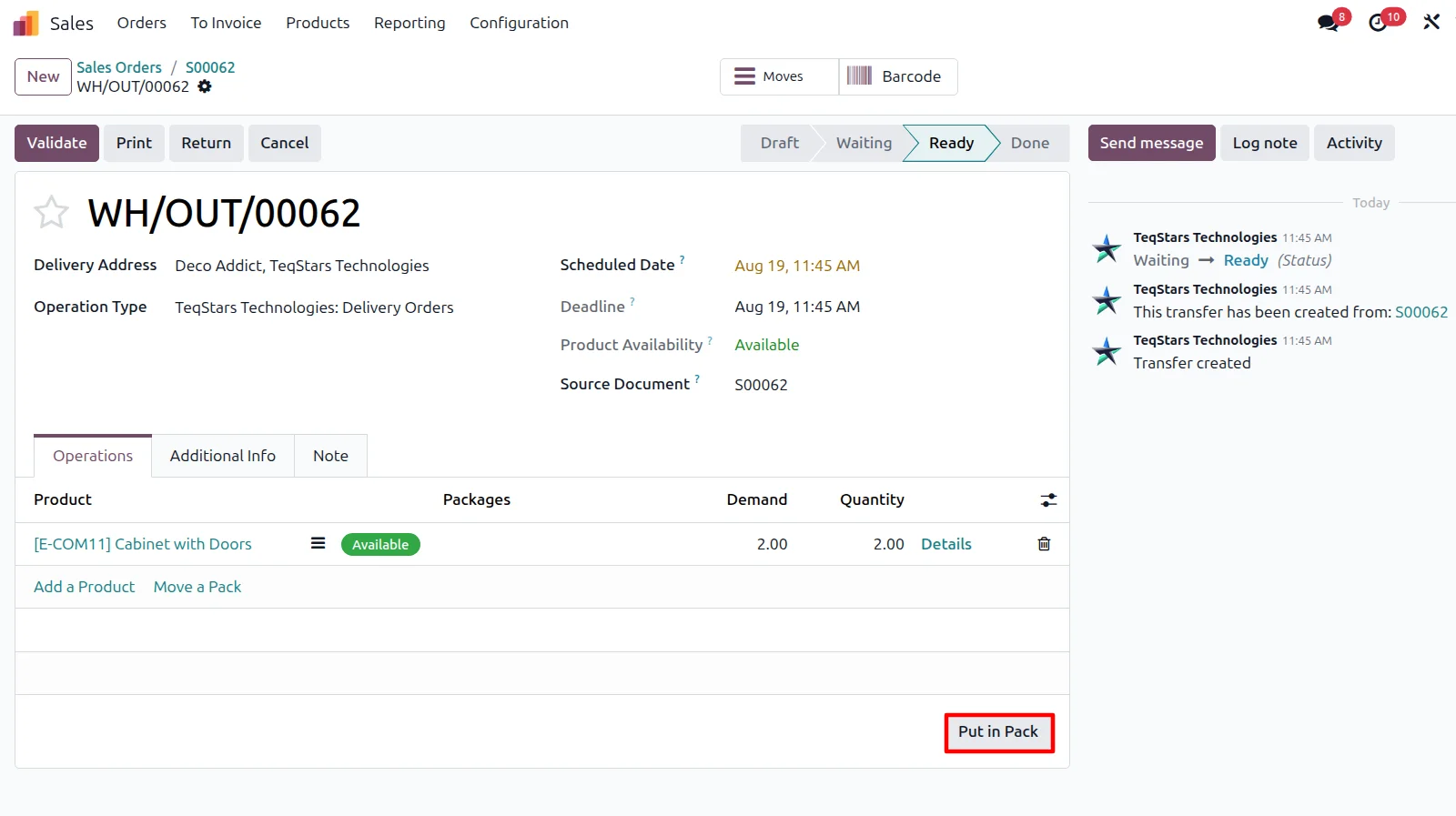
Task: Open the optional columns adjust icon
Action: 1049,500
